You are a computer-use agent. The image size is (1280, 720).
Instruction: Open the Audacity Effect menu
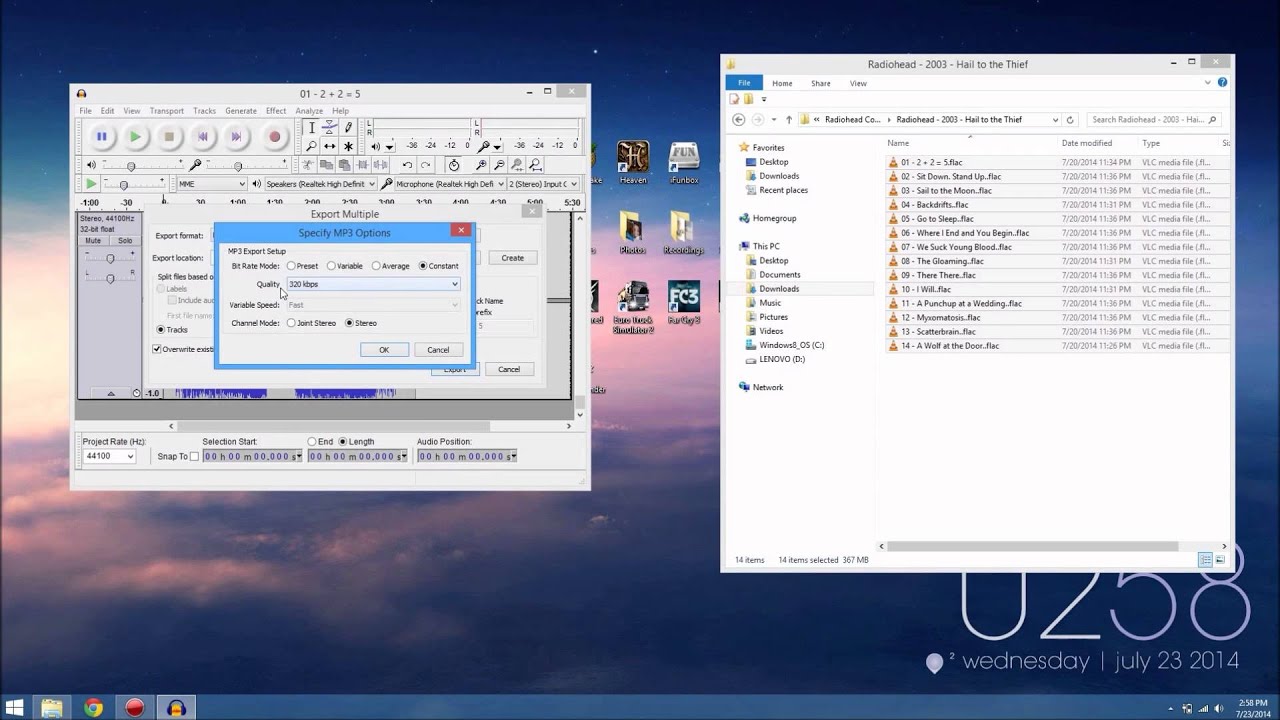coord(276,111)
